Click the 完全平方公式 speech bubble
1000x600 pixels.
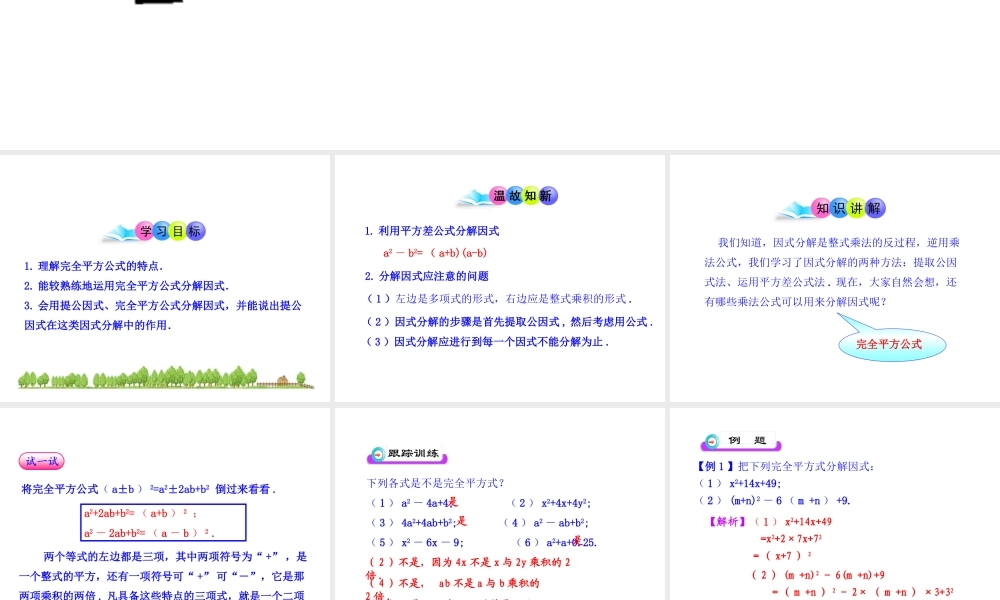[889, 344]
